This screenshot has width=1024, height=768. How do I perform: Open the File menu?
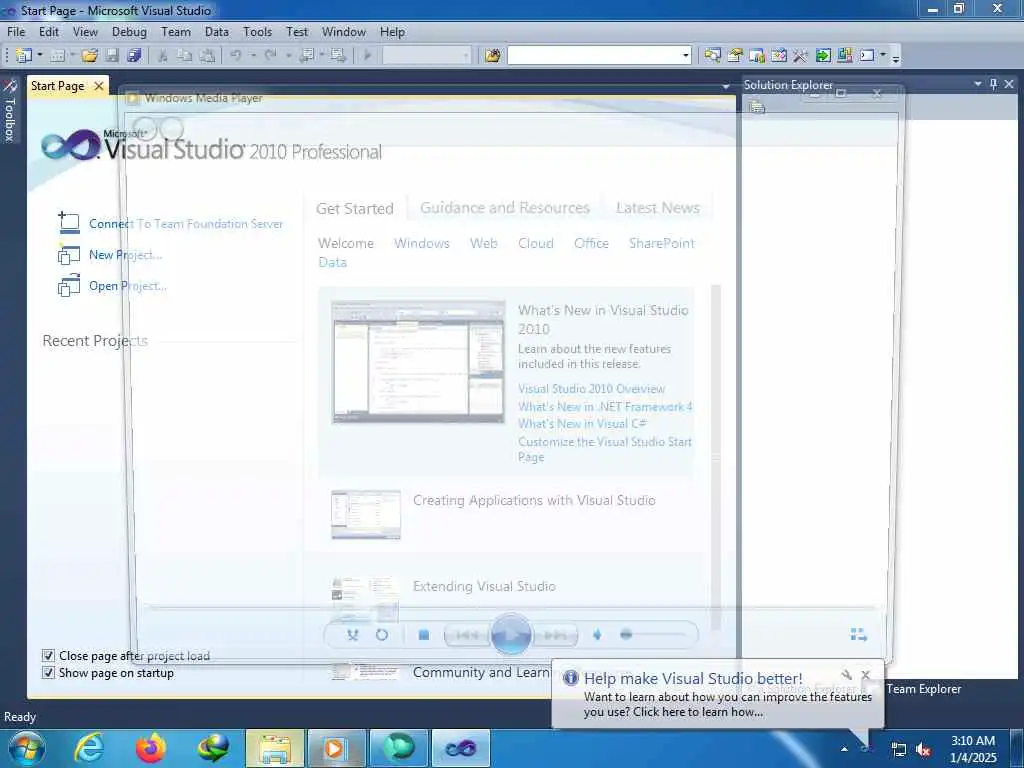(16, 31)
